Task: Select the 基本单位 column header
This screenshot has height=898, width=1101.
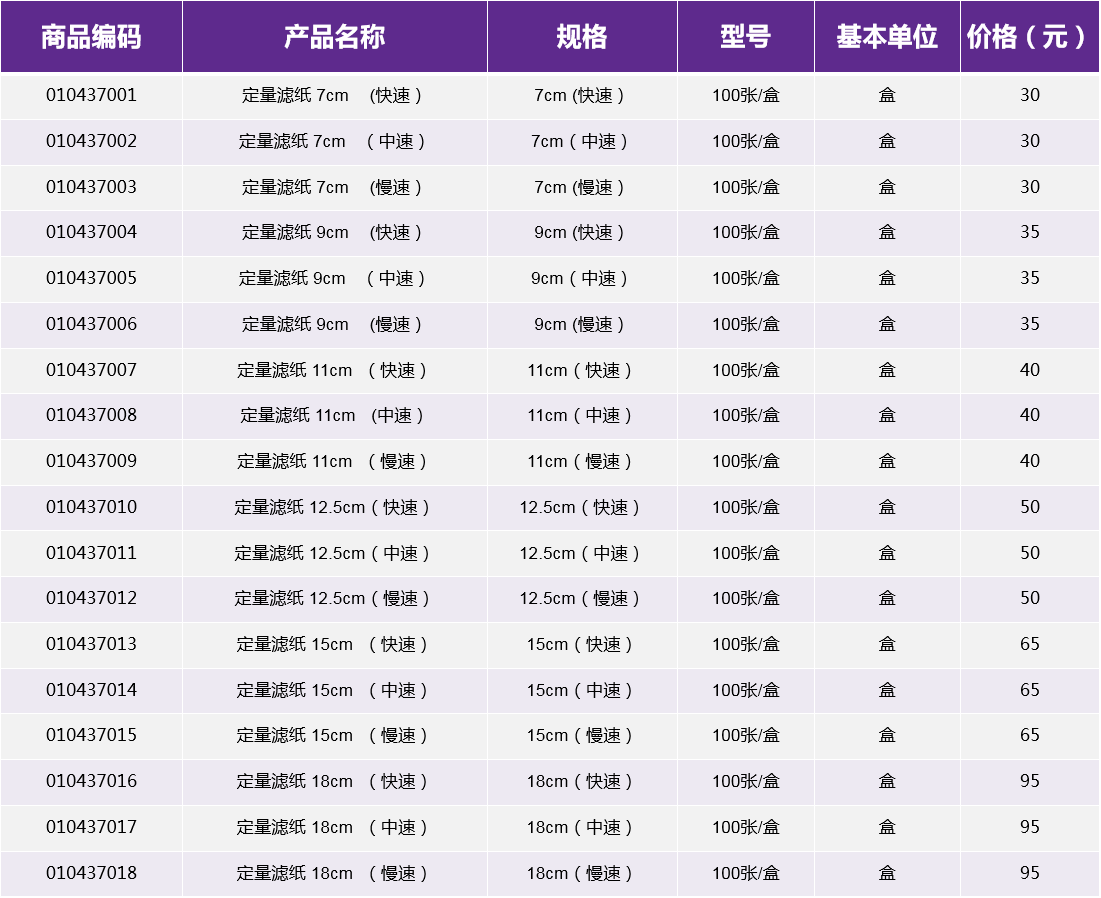Action: (887, 37)
